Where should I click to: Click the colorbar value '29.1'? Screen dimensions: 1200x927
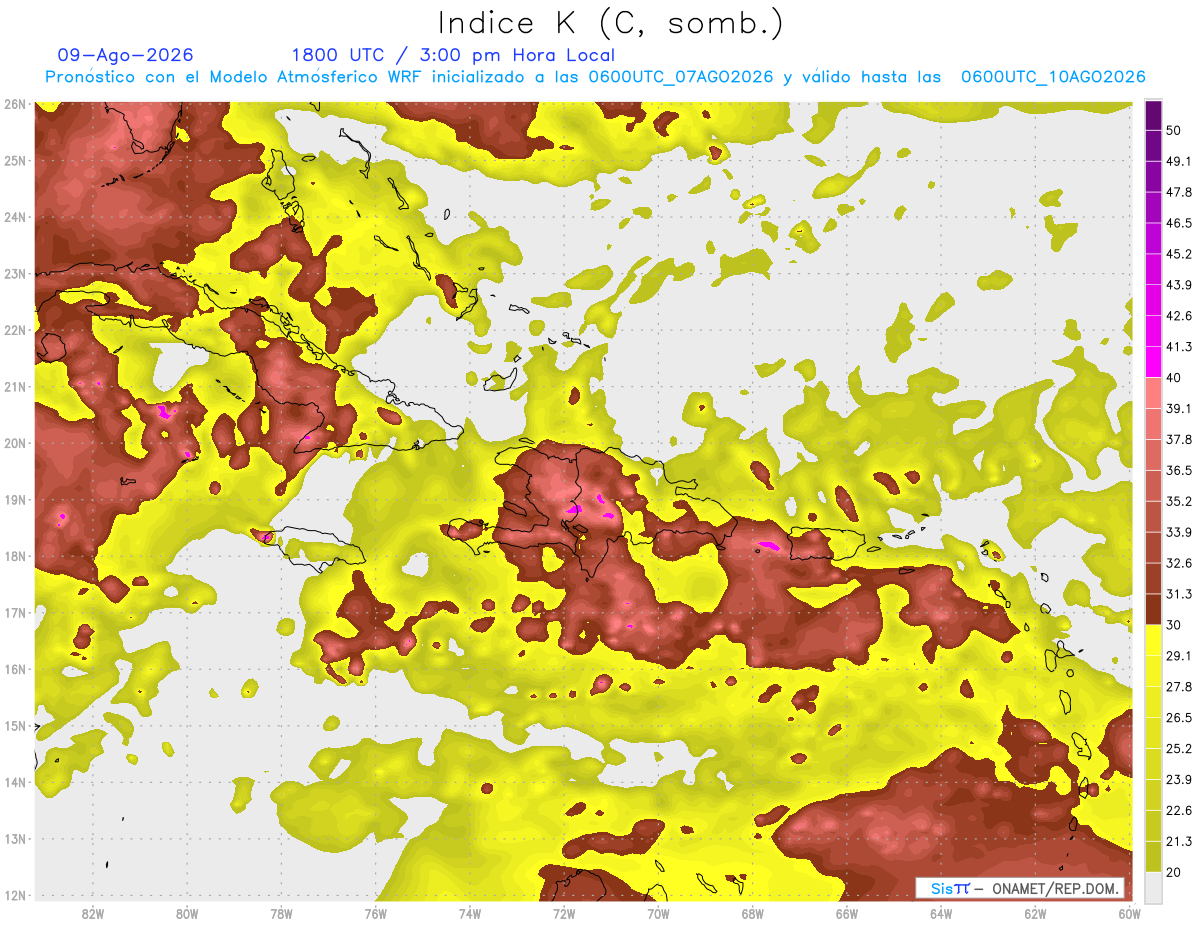(x=1179, y=656)
